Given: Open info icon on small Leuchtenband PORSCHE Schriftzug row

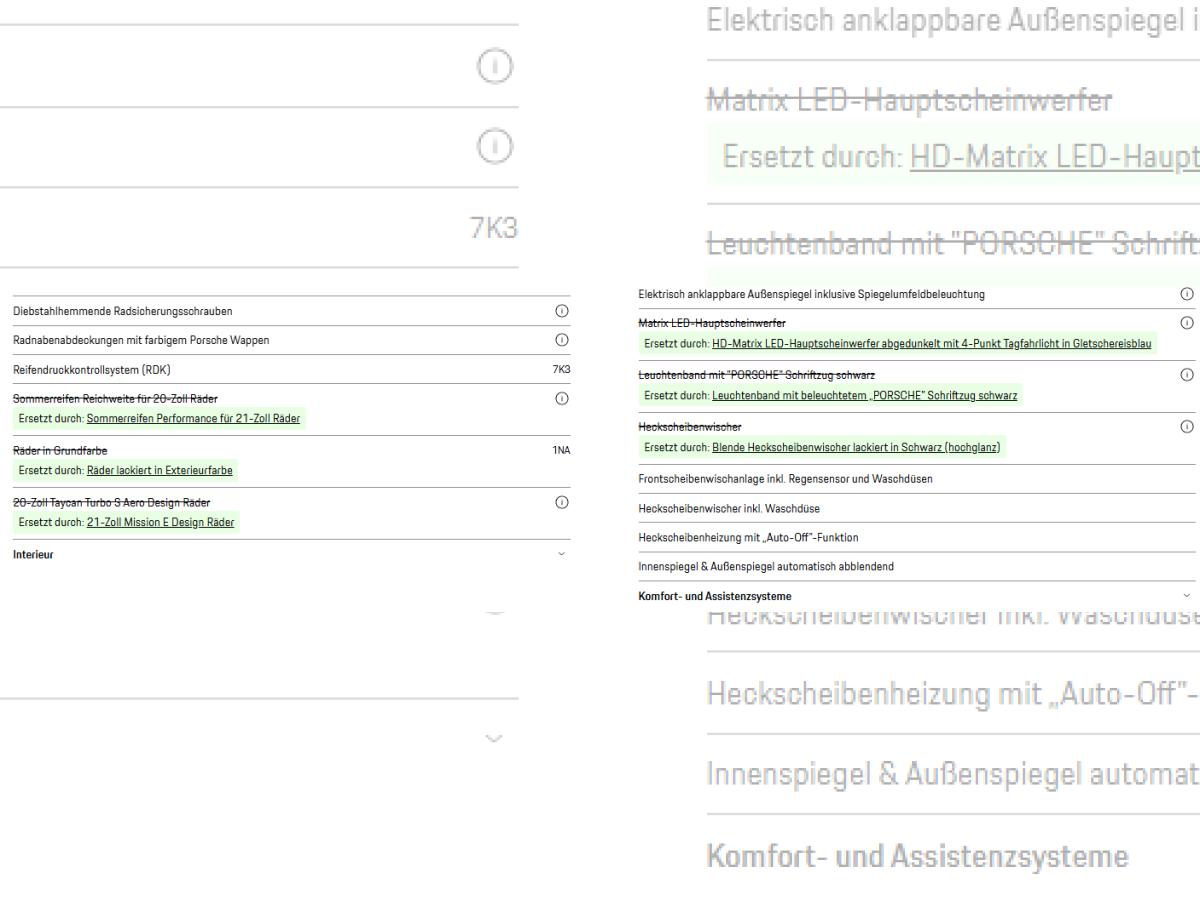Looking at the screenshot, I should pyautogui.click(x=1188, y=374).
